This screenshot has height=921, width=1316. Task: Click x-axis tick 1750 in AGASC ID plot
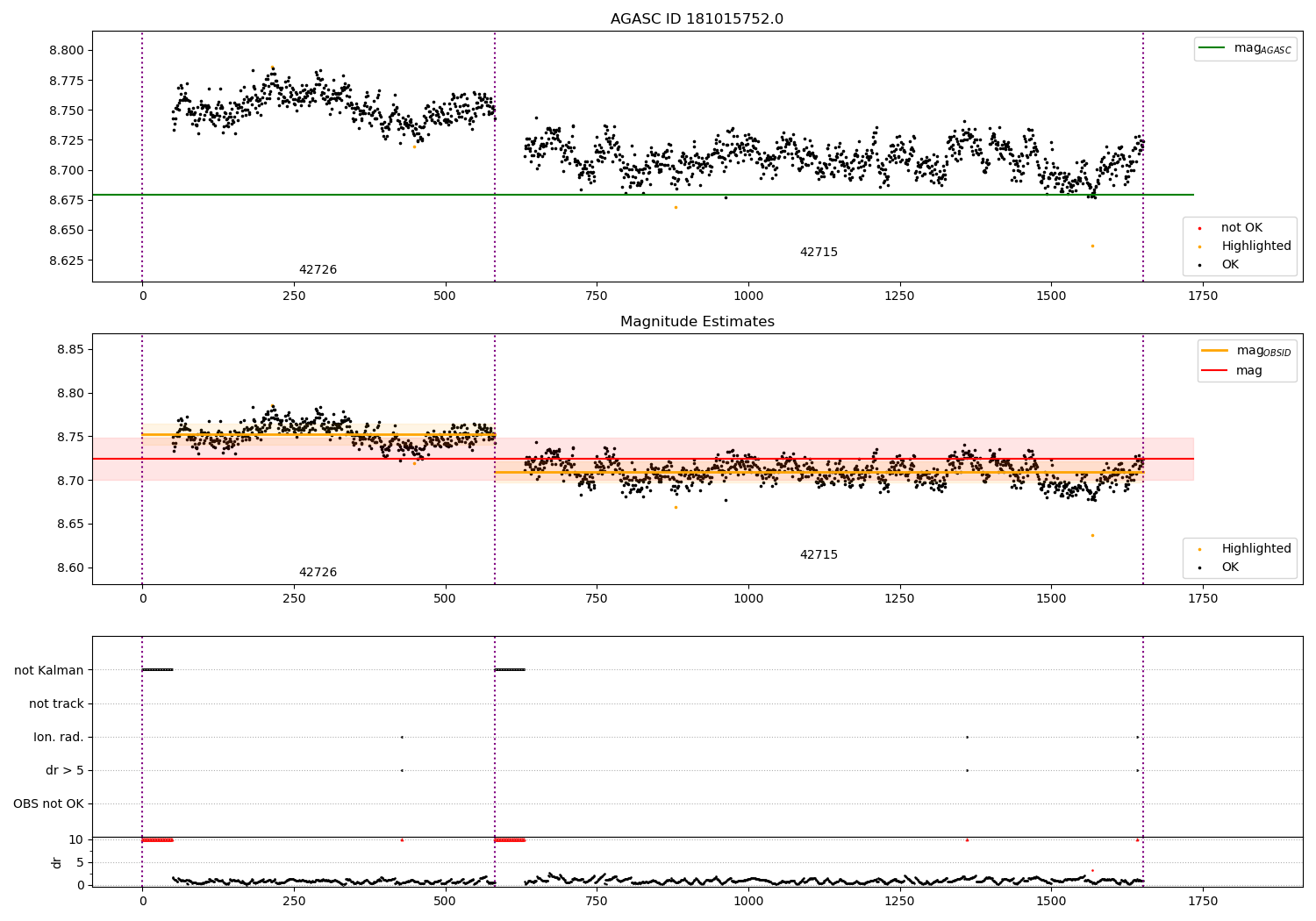click(1203, 296)
